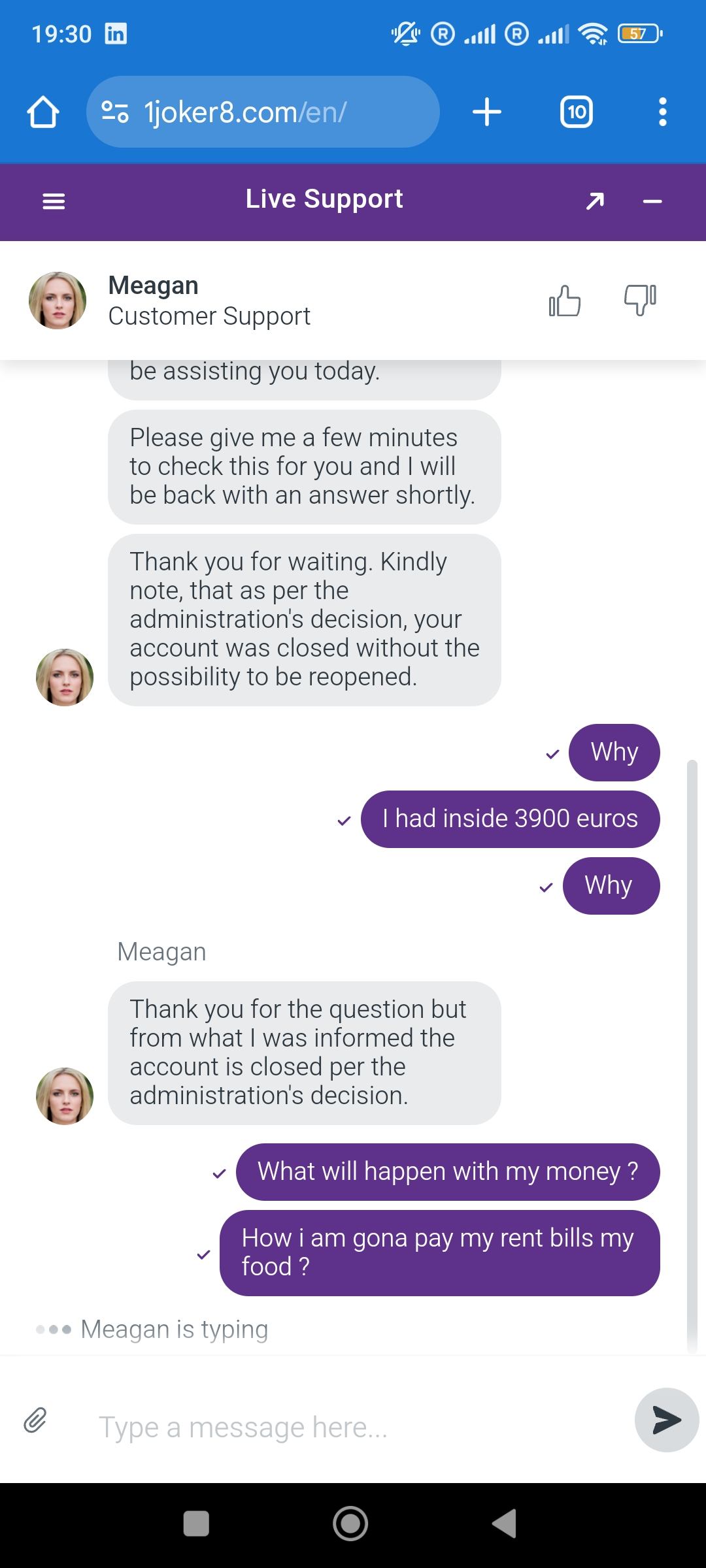Tap the 'I had inside 3900 euros' message

point(510,819)
